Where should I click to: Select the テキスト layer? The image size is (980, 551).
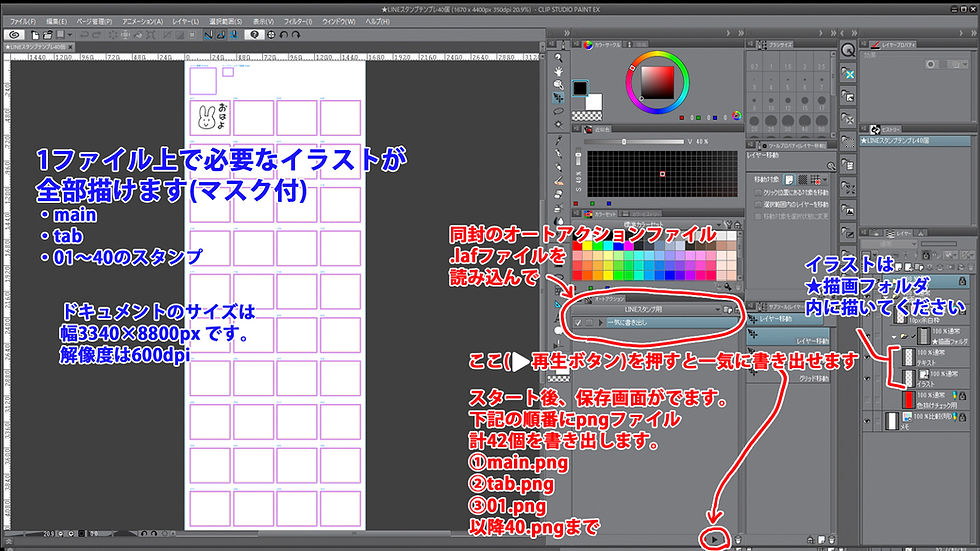(936, 357)
